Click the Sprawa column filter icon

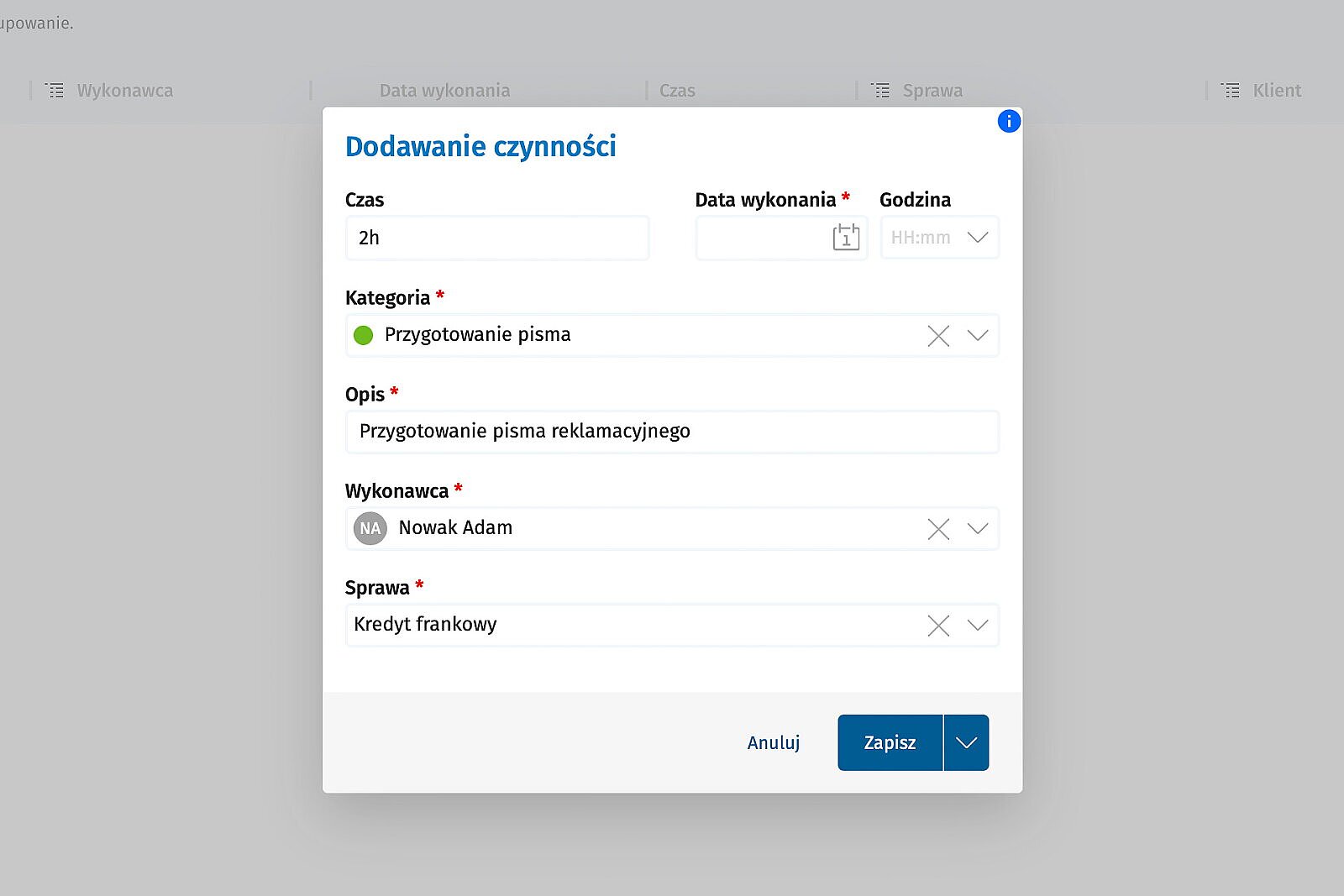click(880, 91)
